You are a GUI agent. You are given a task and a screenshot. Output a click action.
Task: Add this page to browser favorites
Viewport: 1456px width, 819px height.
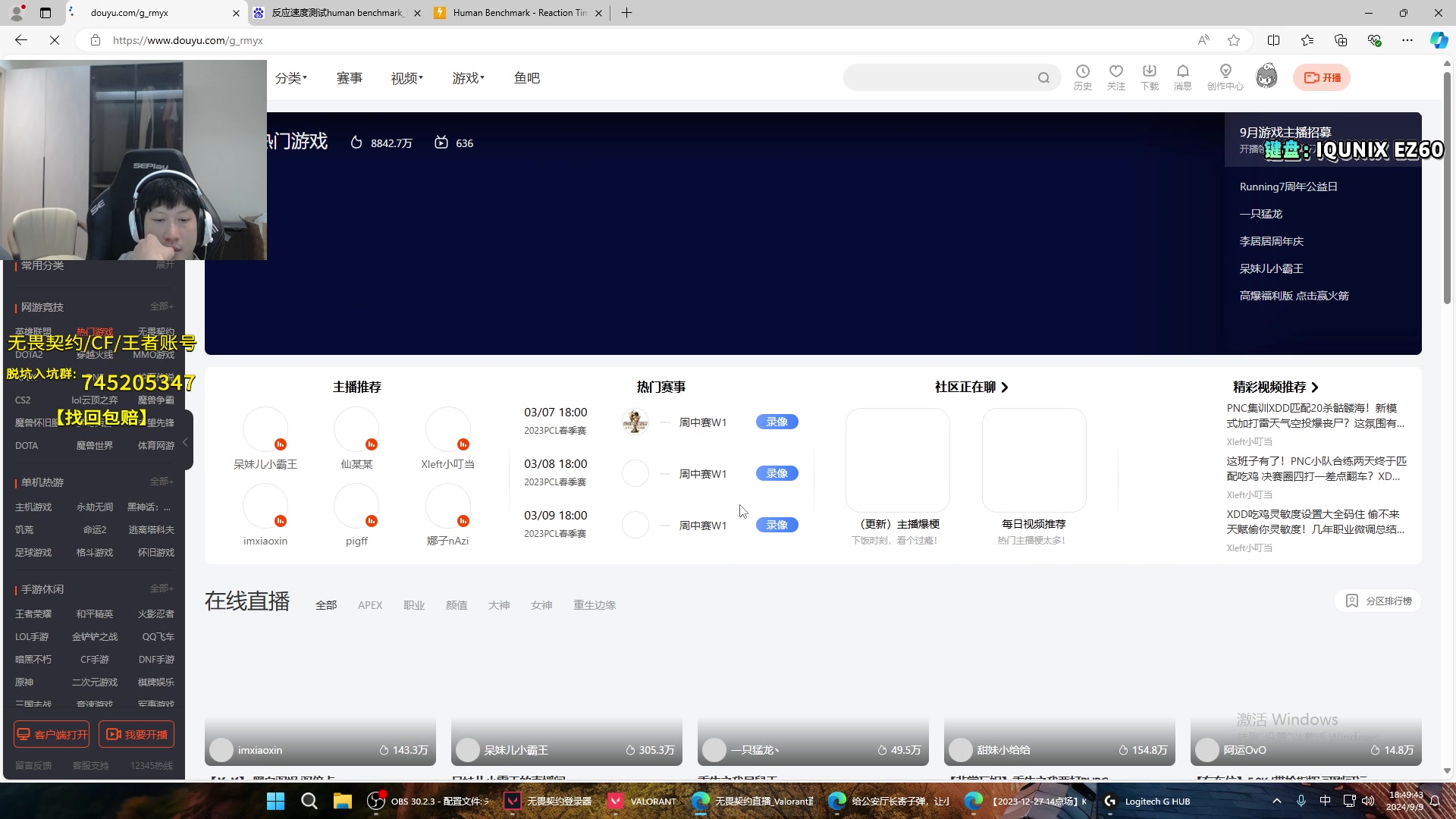(1234, 40)
